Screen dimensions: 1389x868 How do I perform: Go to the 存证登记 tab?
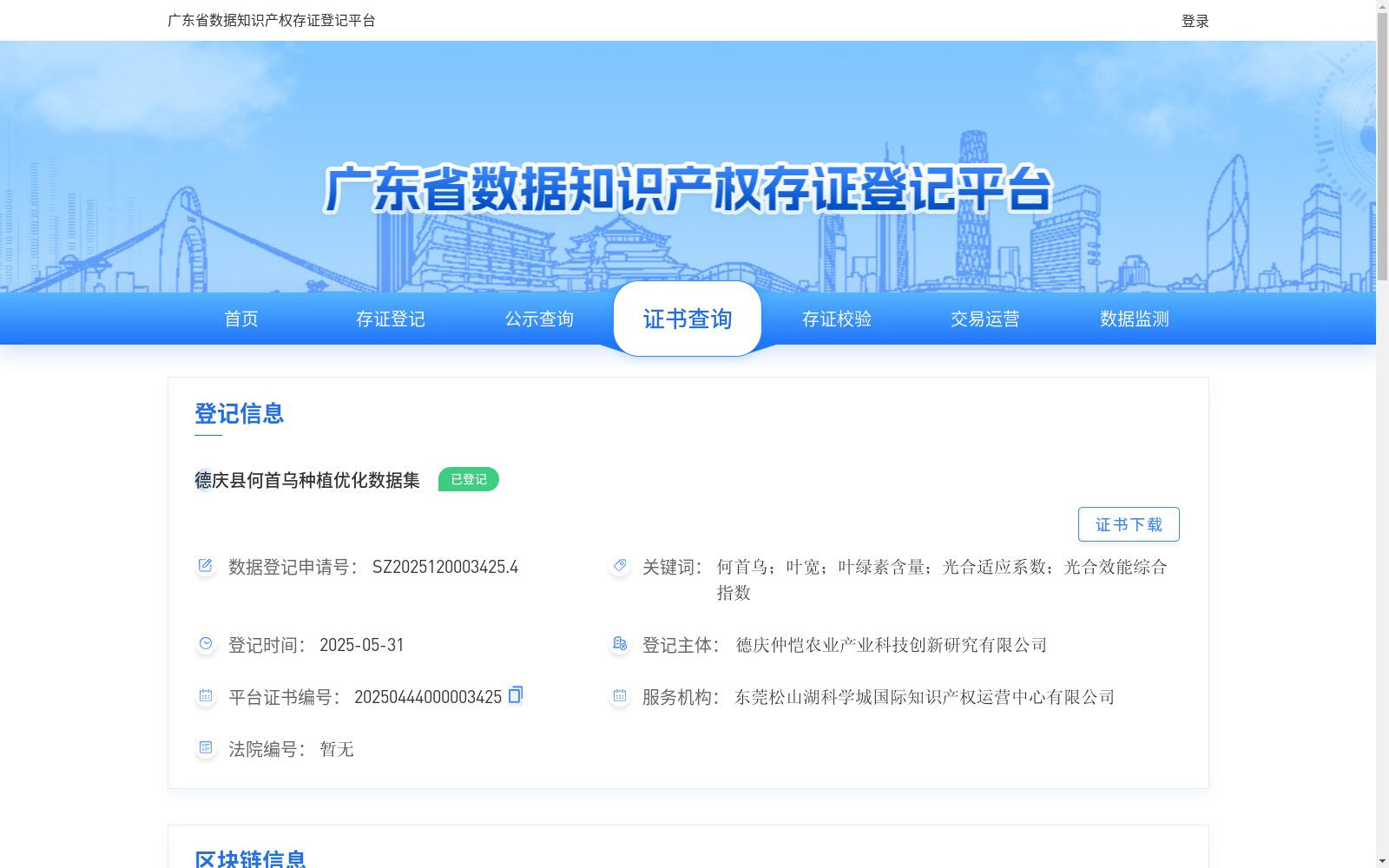pyautogui.click(x=391, y=319)
